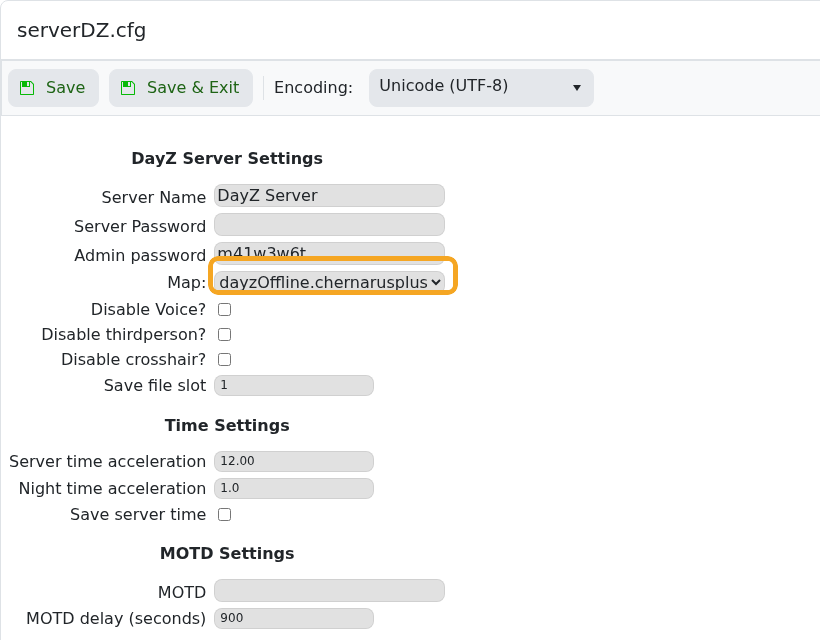Click the Save button
The height and width of the screenshot is (640, 820).
coord(53,88)
